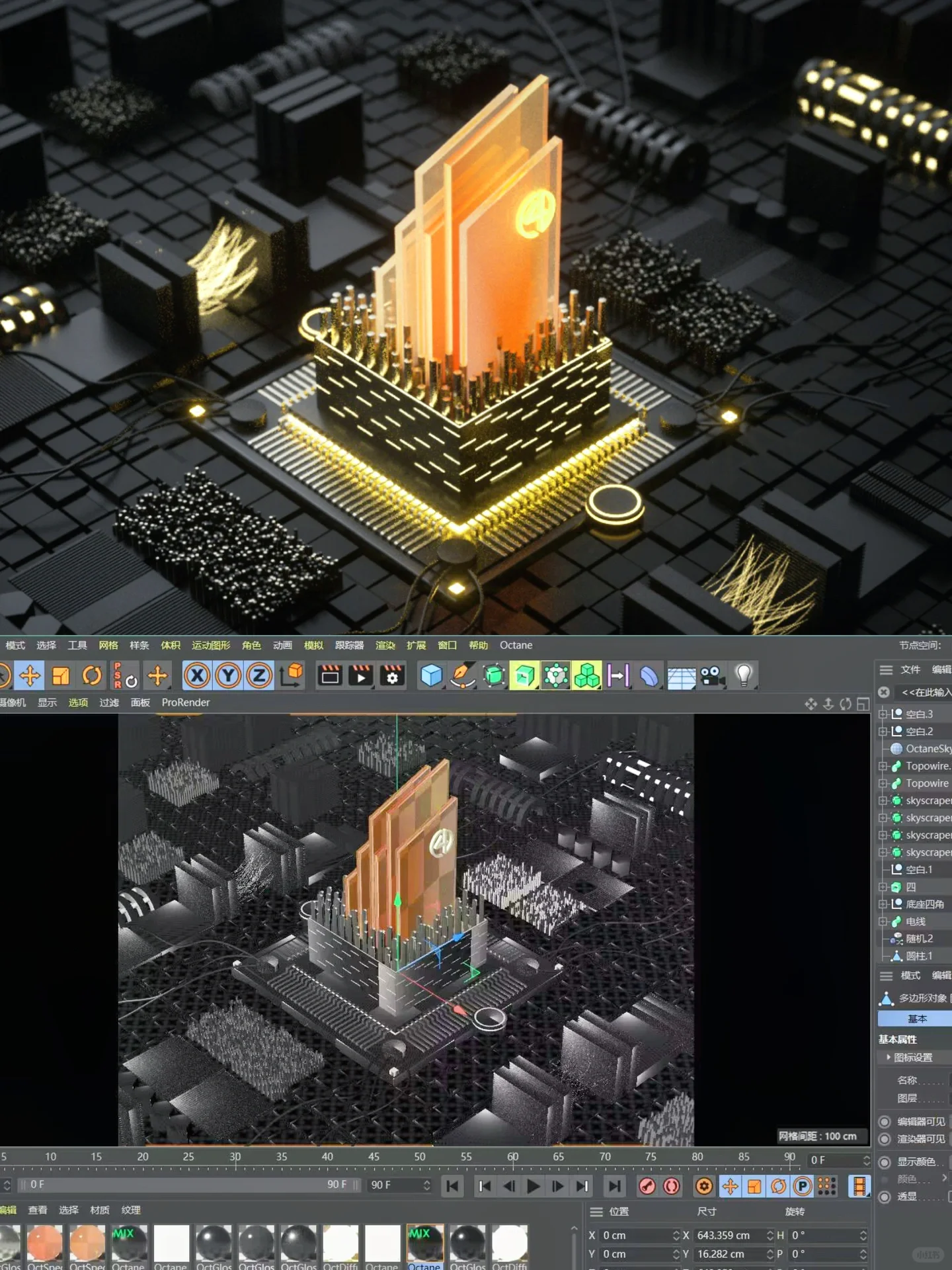Click frame 60 on the timeline ruler
952x1270 pixels.
(x=512, y=1158)
